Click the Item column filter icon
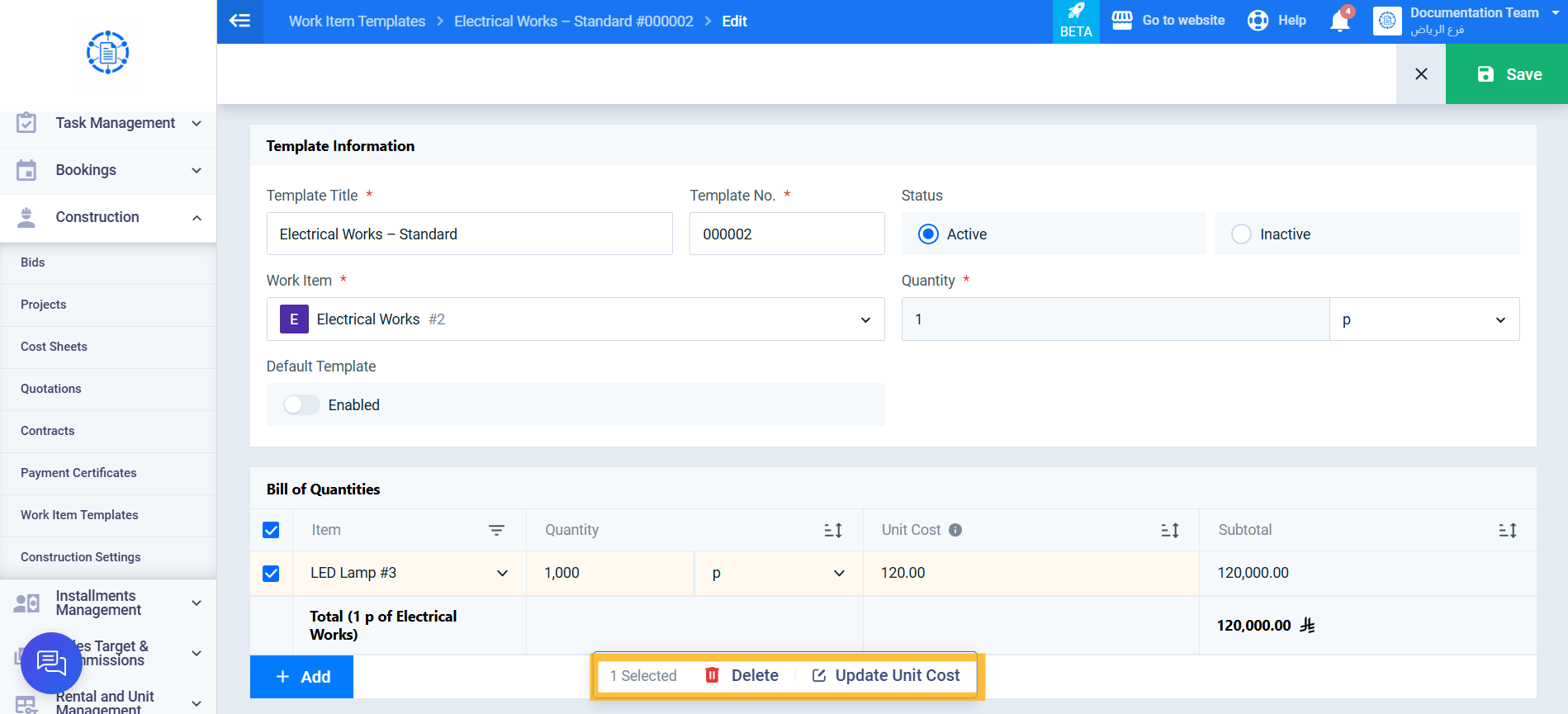 point(496,531)
